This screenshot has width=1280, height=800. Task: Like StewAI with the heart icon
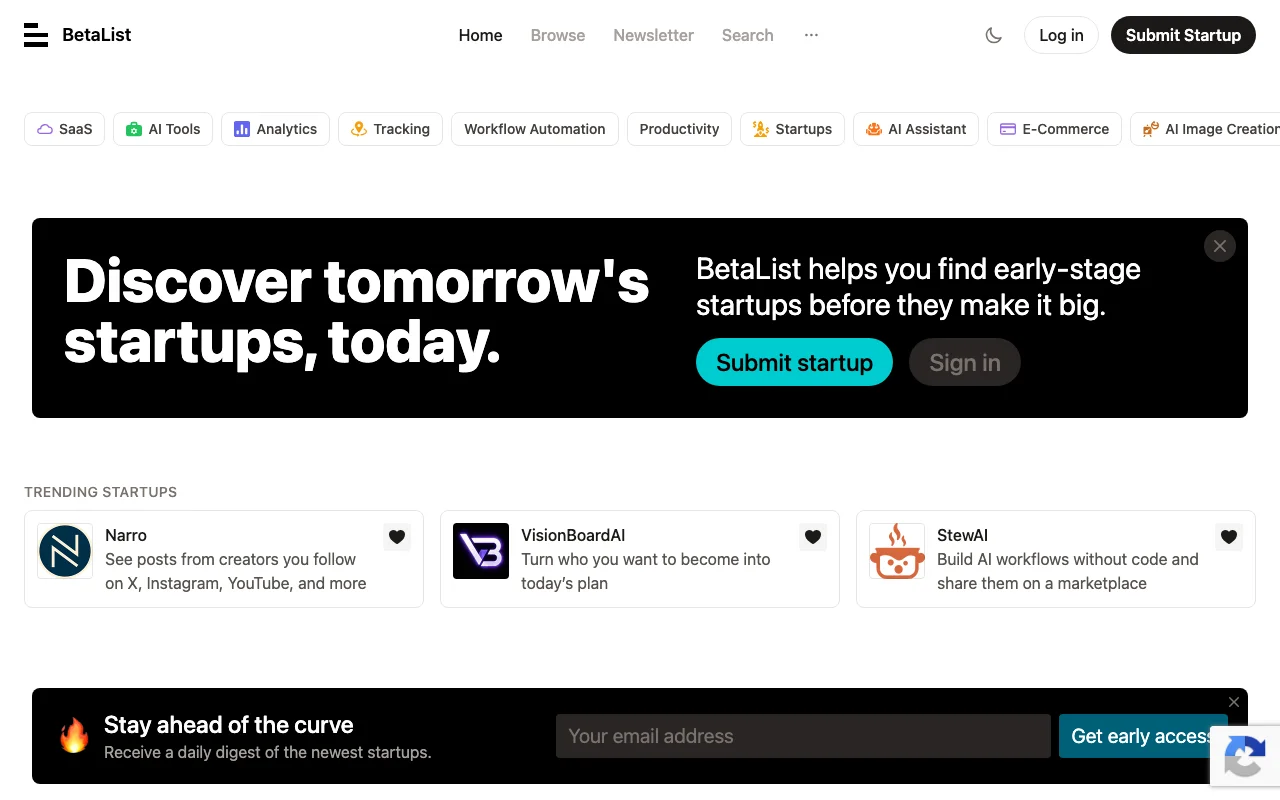point(1229,537)
